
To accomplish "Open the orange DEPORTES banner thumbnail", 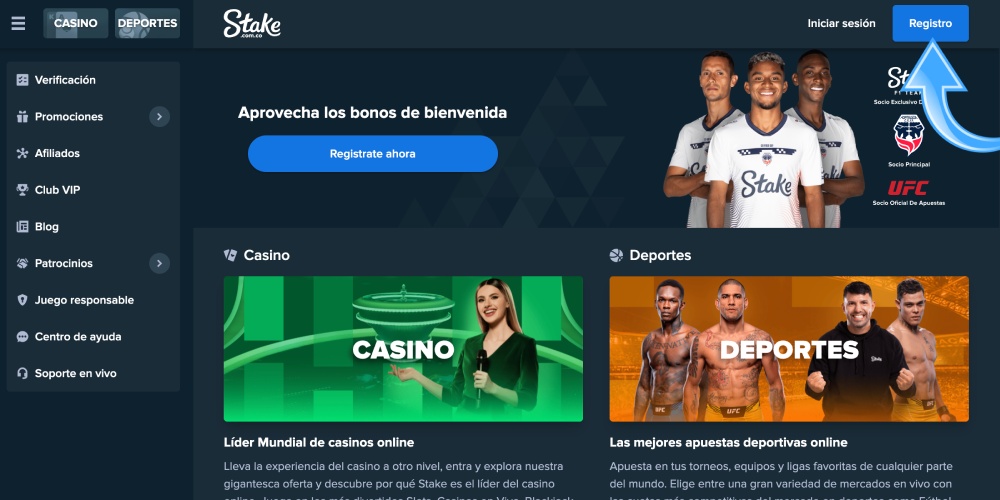I will tap(789, 349).
